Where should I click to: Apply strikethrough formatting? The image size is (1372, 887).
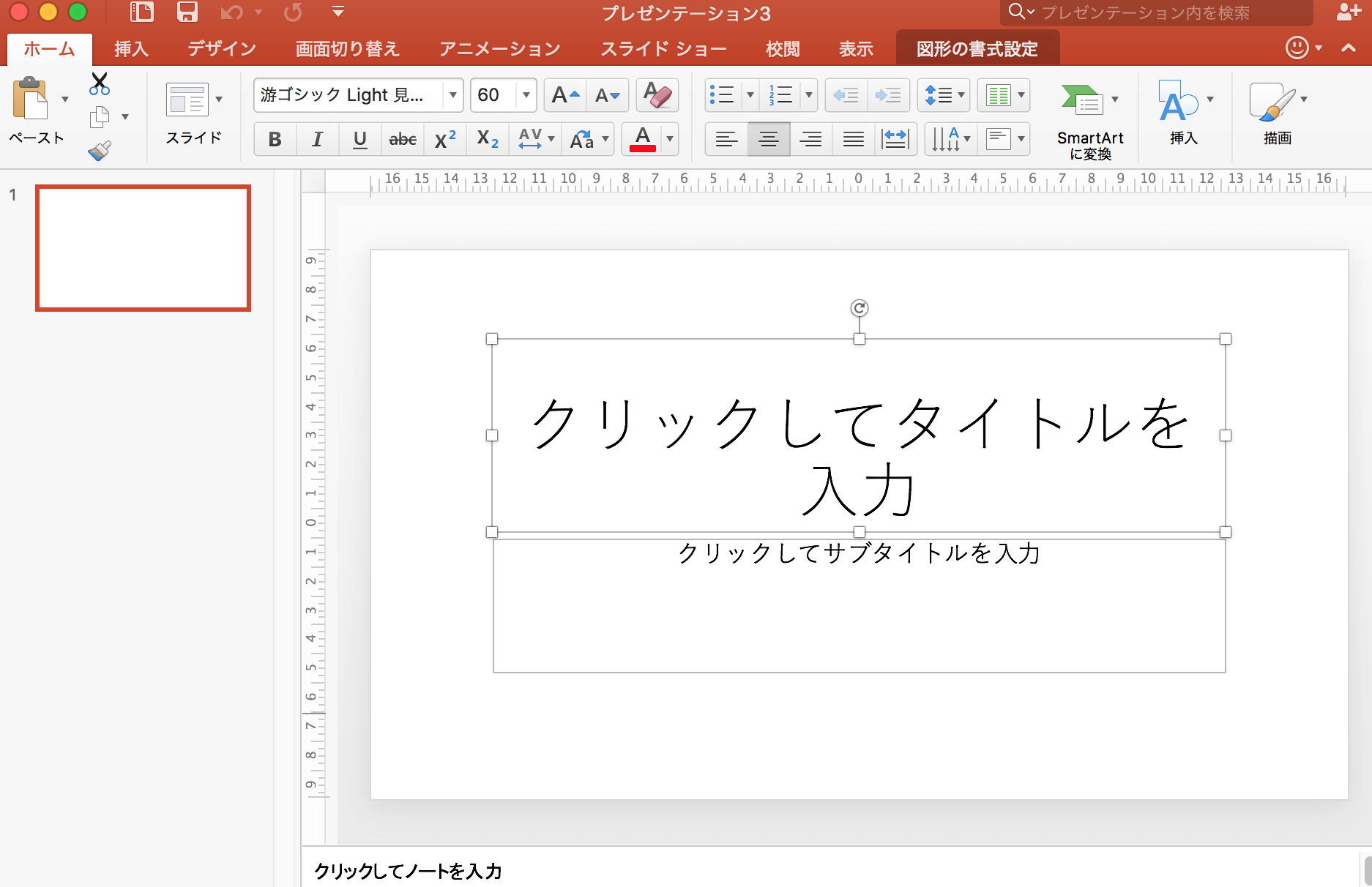tap(402, 139)
